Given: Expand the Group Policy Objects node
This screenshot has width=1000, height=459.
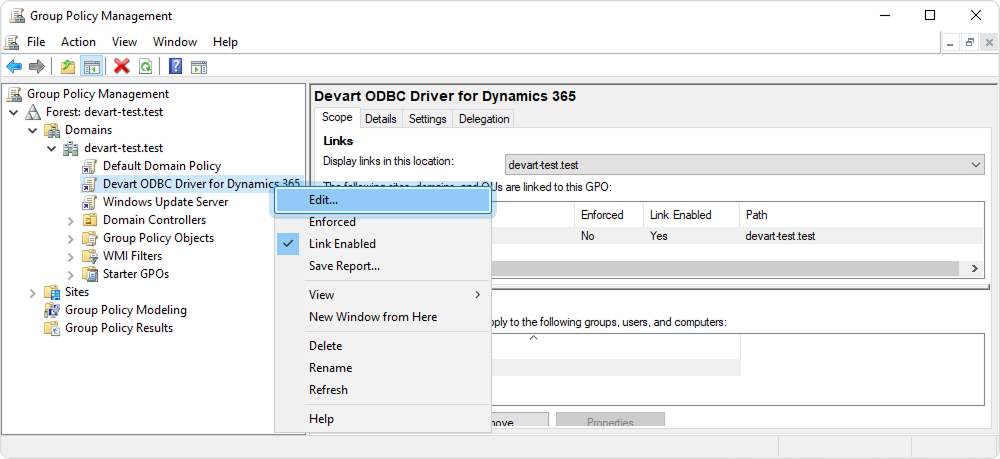Looking at the screenshot, I should point(71,238).
